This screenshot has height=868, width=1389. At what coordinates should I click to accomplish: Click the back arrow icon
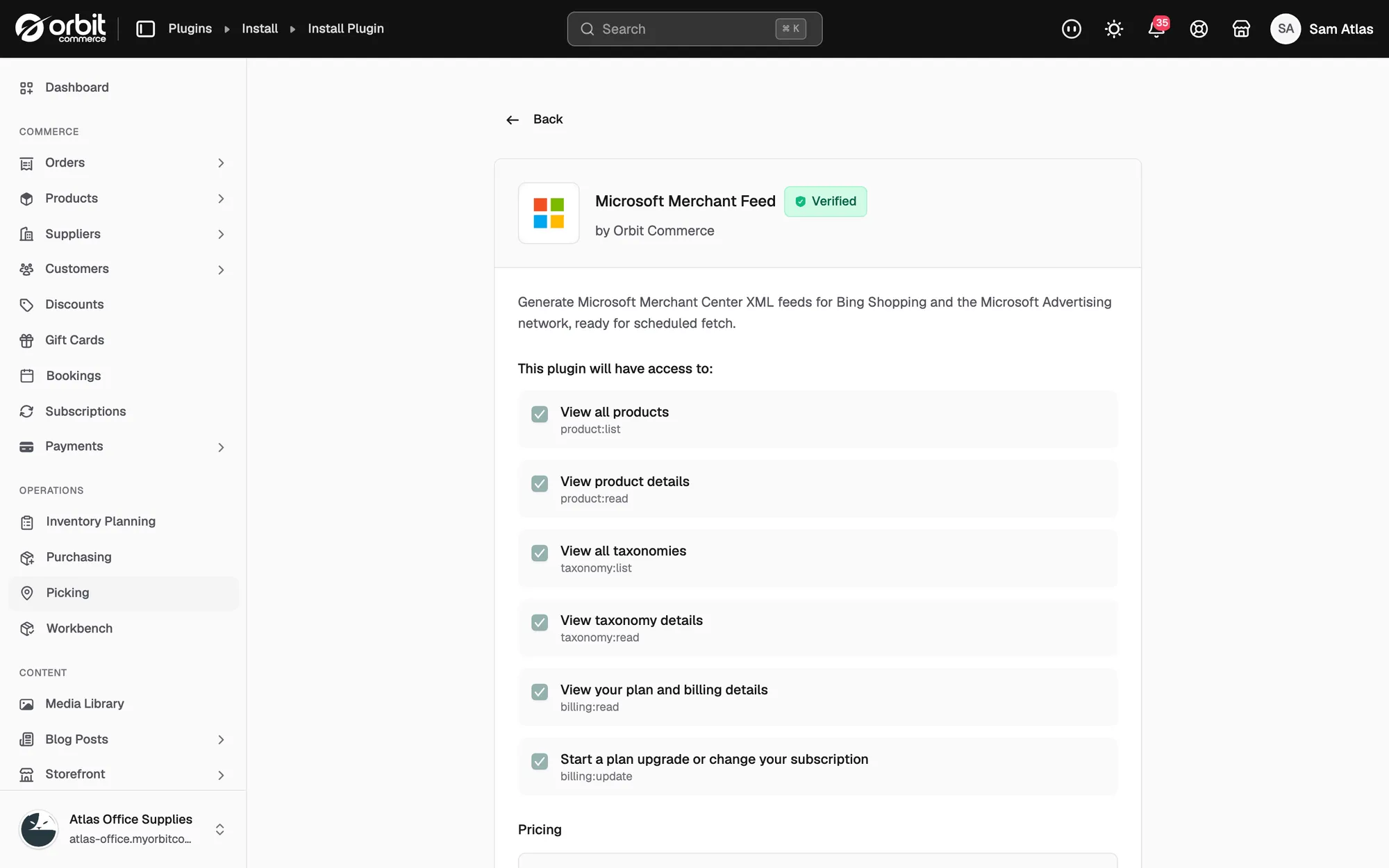(513, 120)
